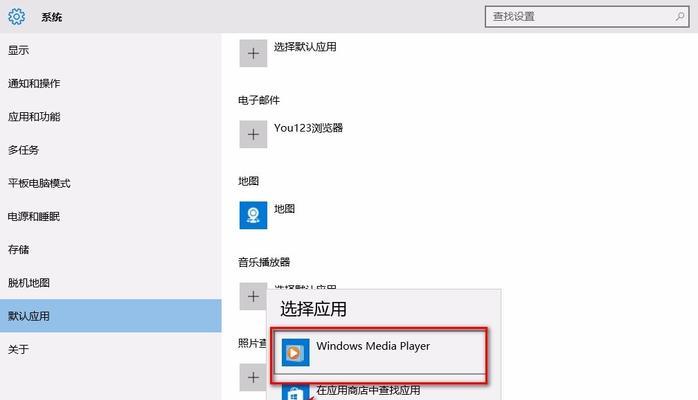The image size is (698, 400).
Task: Click 在应用商店中查找应用 link
Action: (368, 390)
